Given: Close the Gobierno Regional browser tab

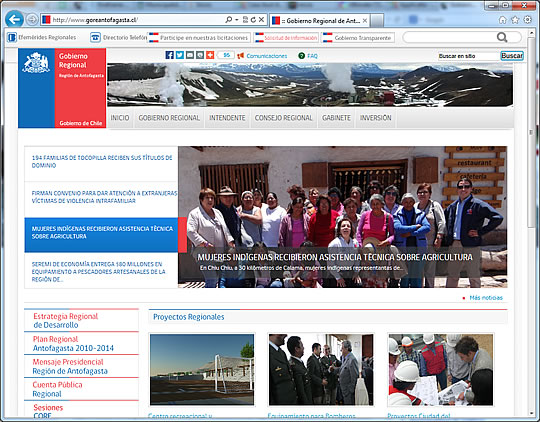Looking at the screenshot, I should point(365,21).
